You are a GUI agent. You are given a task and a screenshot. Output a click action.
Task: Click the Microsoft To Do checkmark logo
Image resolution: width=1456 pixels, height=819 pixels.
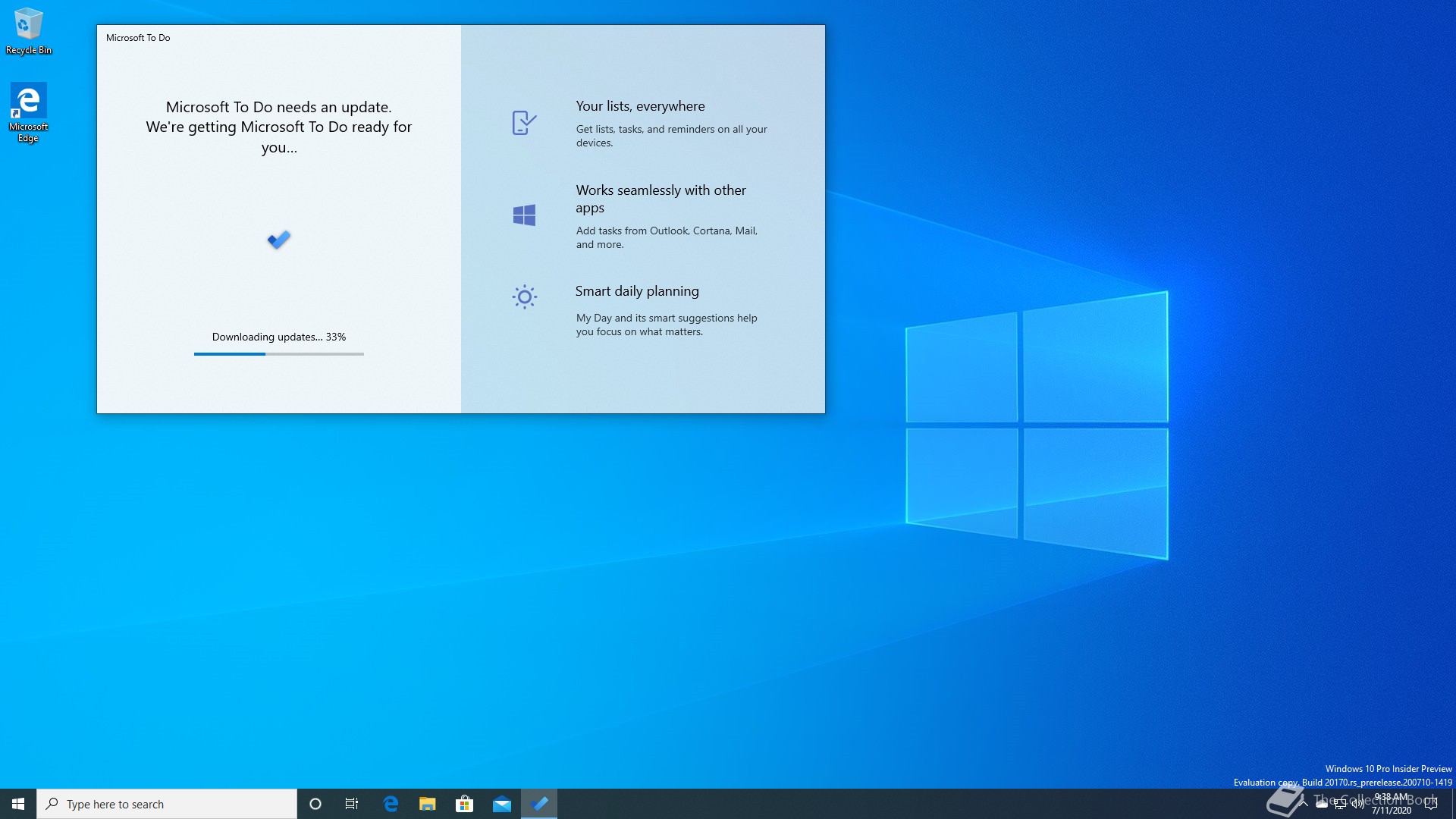pos(279,240)
